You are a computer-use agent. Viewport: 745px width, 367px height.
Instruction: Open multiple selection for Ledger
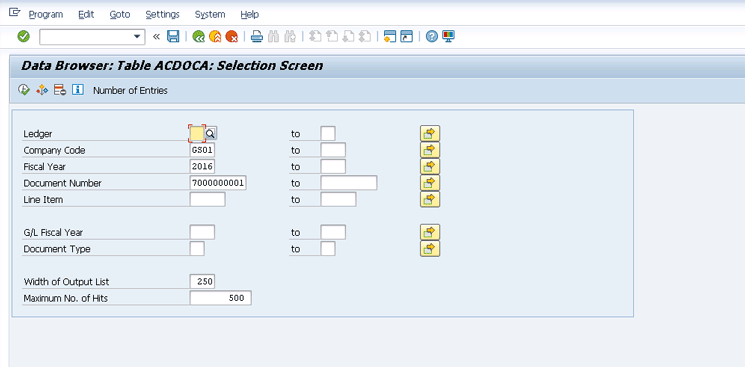tap(430, 134)
